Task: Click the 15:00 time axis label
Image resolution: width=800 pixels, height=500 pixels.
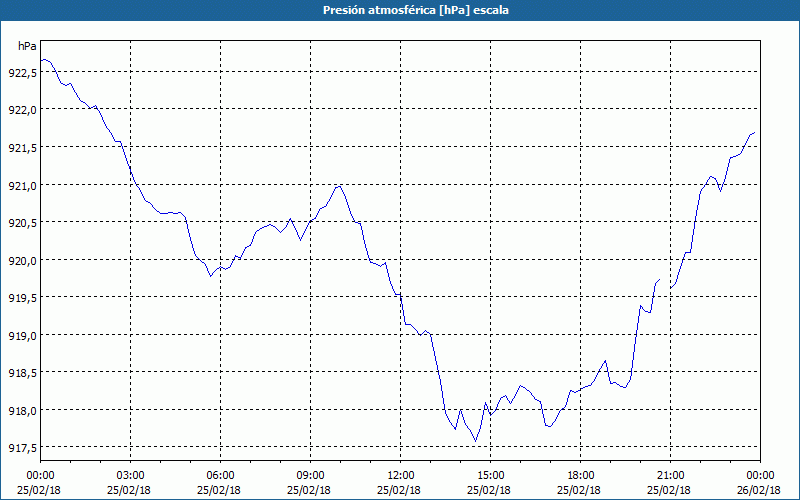Action: (x=491, y=476)
